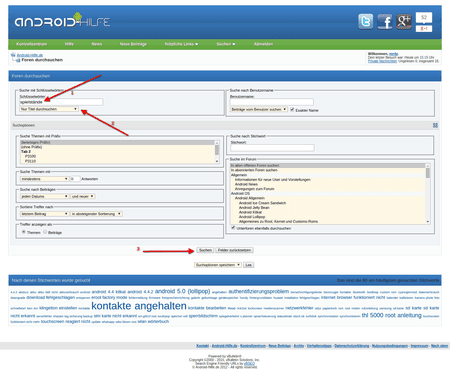Screen dimensions: 450x369
Task: Click the Schlüsselwörter input field
Action: pyautogui.click(x=61, y=102)
